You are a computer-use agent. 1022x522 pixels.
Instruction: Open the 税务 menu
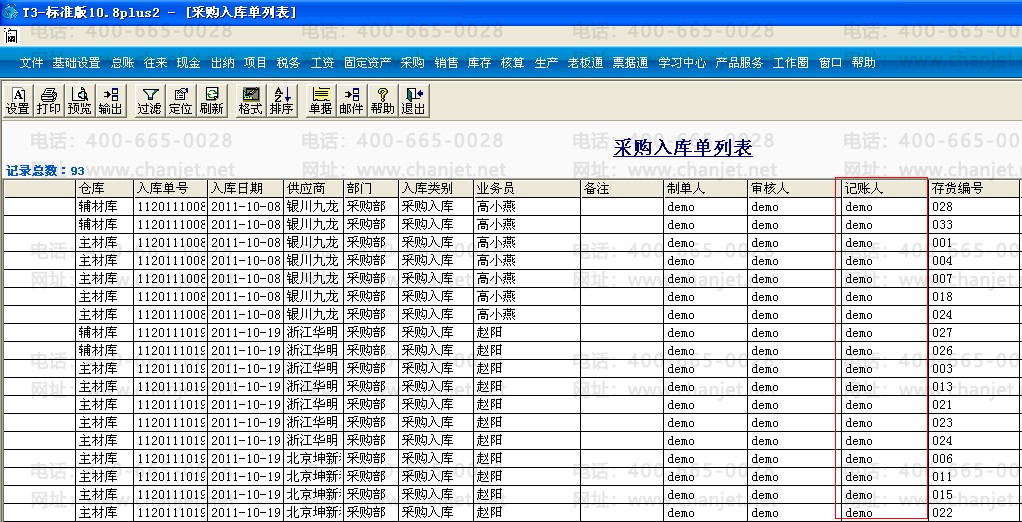coord(289,63)
